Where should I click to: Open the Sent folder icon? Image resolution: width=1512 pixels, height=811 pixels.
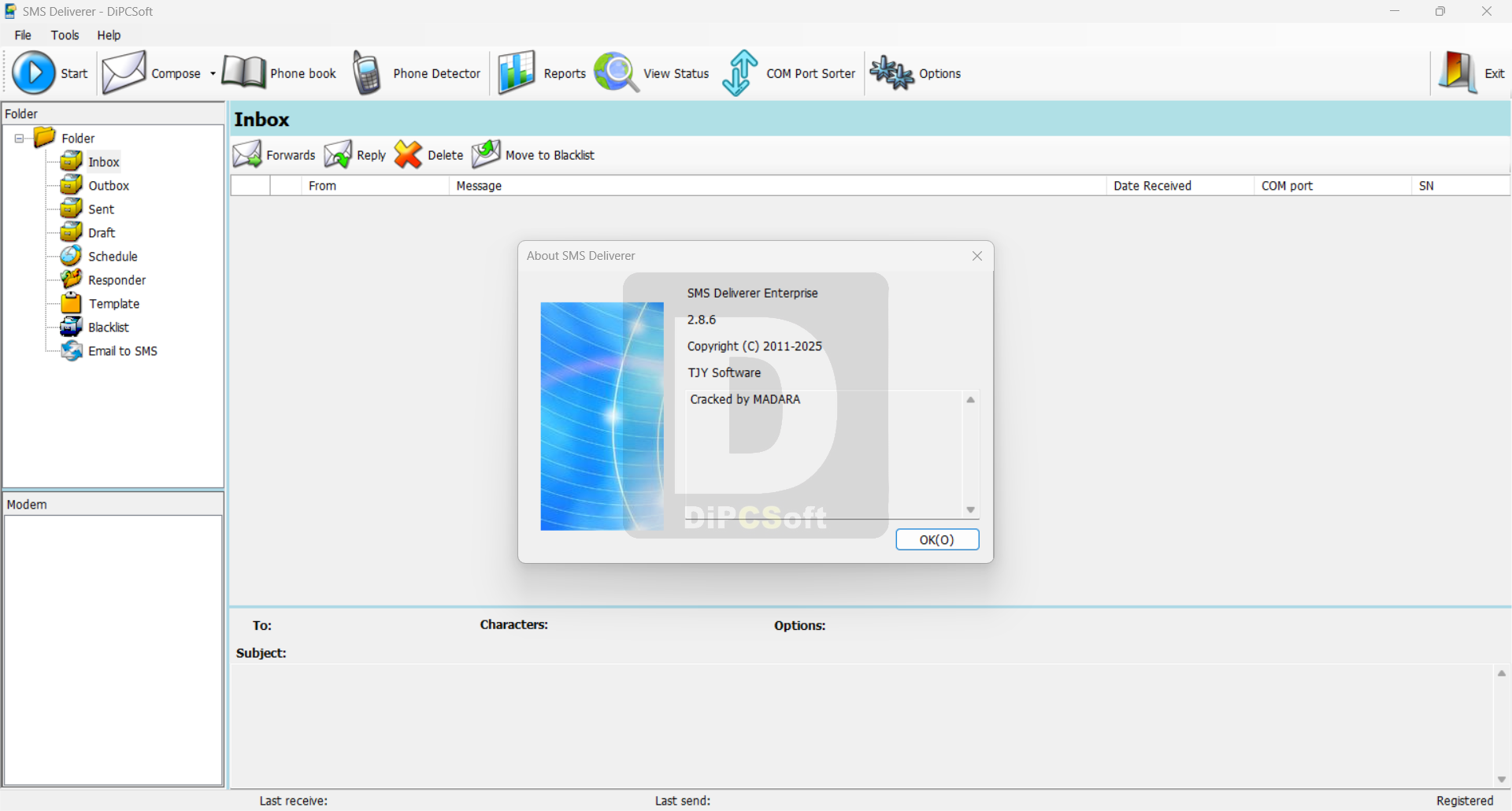tap(71, 209)
